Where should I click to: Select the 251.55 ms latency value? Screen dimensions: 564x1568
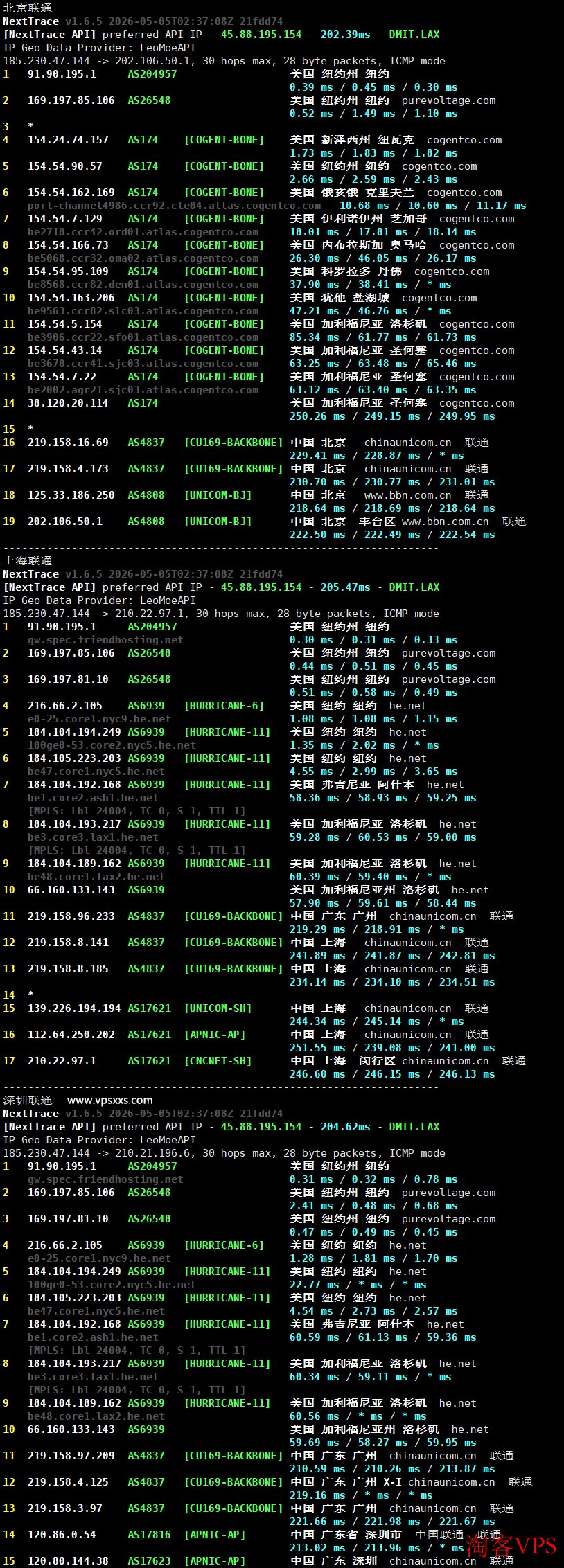317,1048
